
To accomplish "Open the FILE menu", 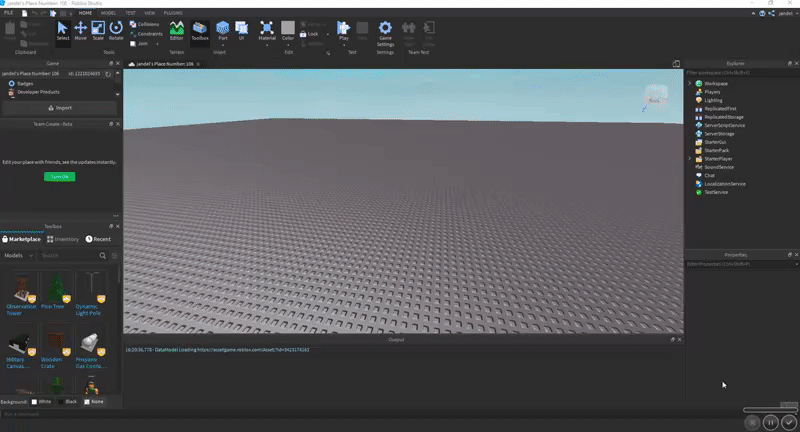I will 9,13.
